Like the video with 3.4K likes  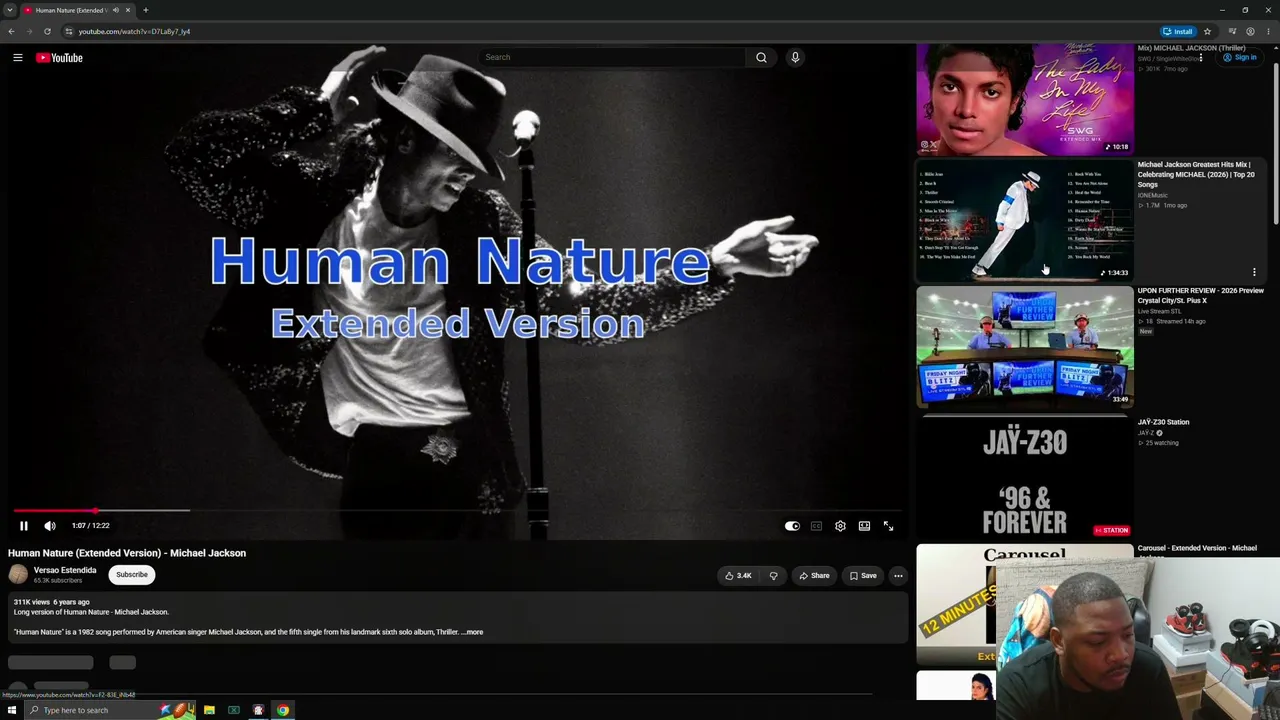(738, 576)
